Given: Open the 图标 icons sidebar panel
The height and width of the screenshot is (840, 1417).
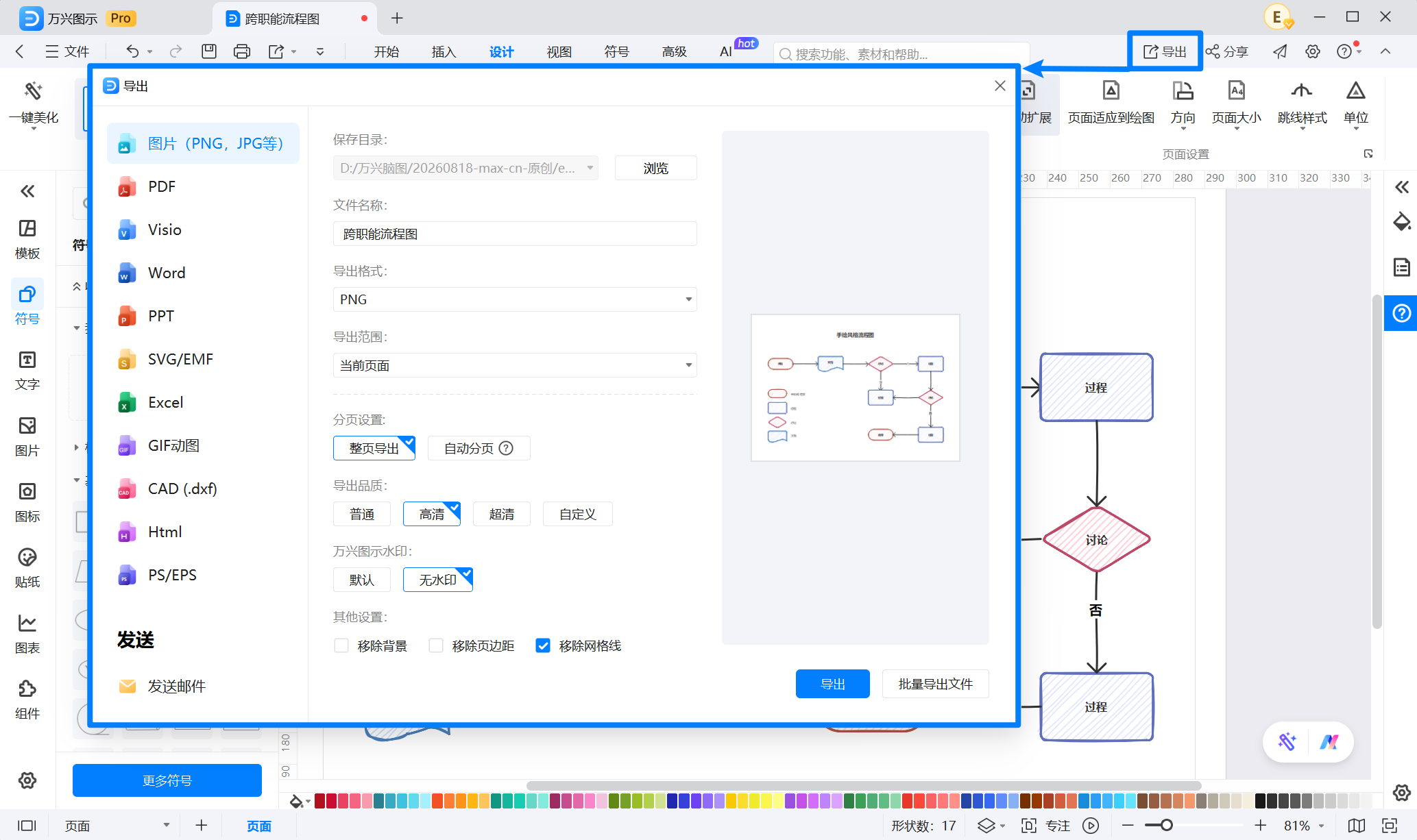Looking at the screenshot, I should click(x=27, y=502).
